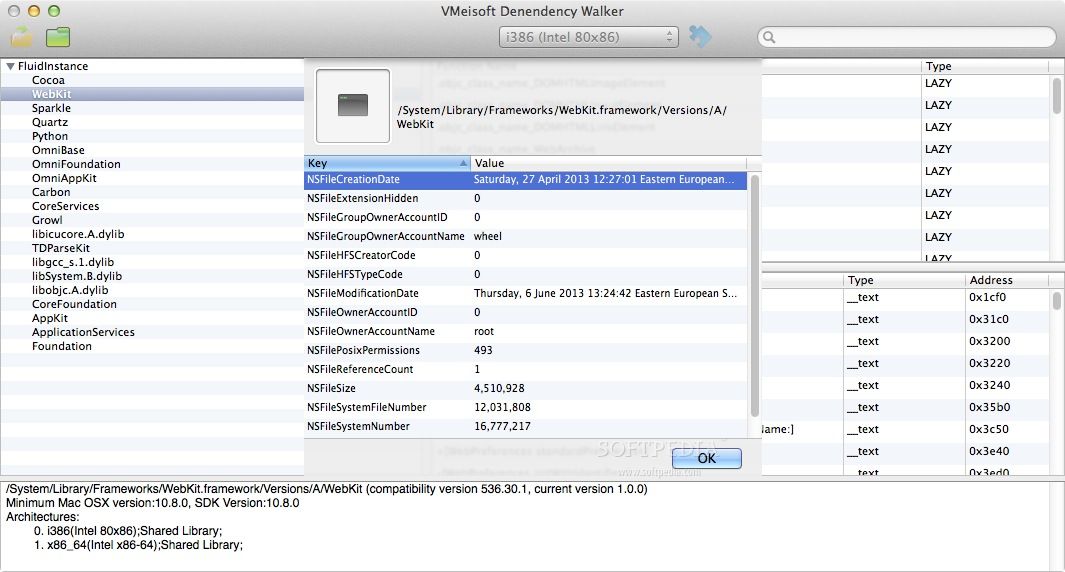Select the NSFileSize row
This screenshot has width=1065, height=572.
pos(526,389)
